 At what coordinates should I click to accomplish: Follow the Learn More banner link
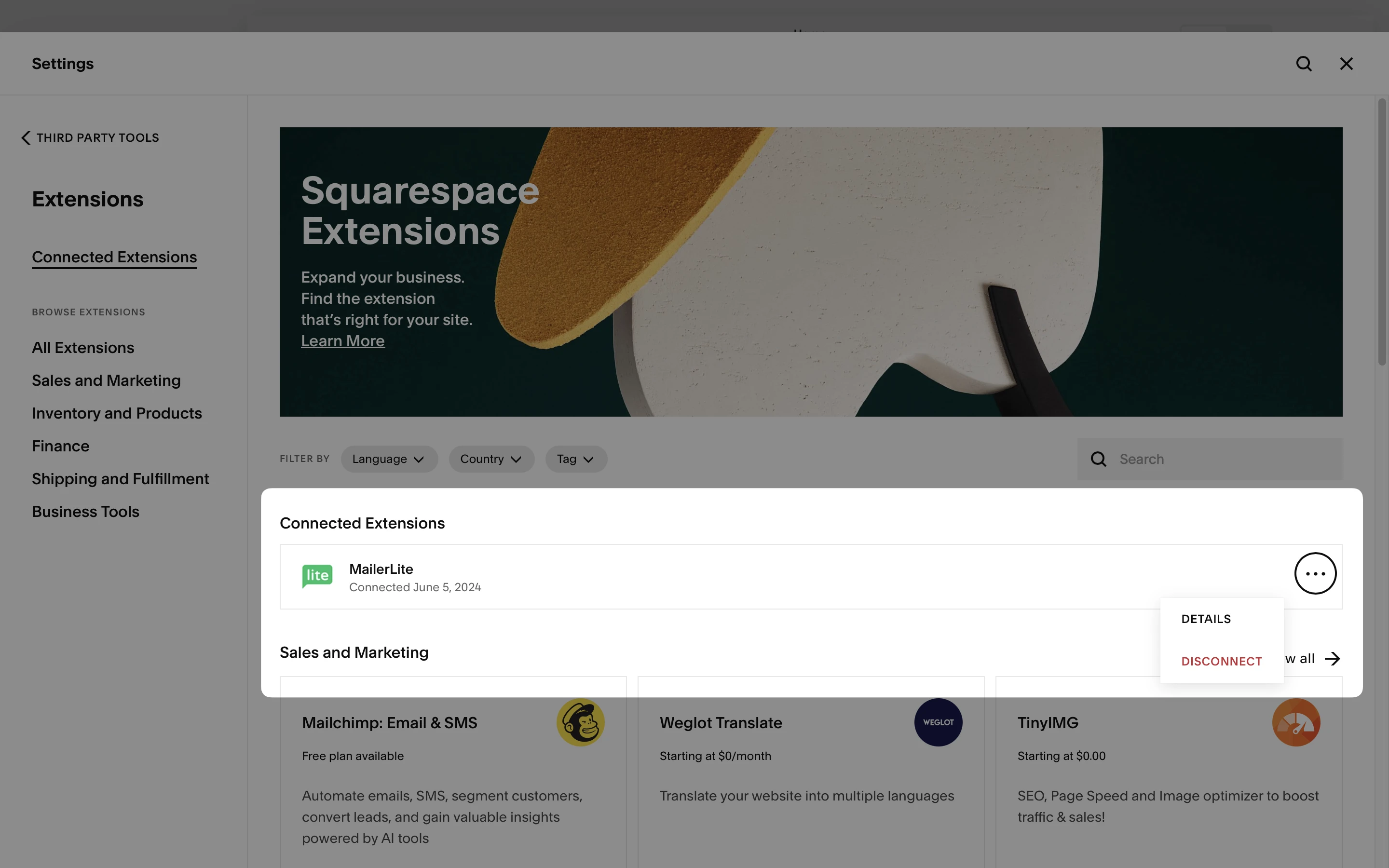(x=342, y=341)
